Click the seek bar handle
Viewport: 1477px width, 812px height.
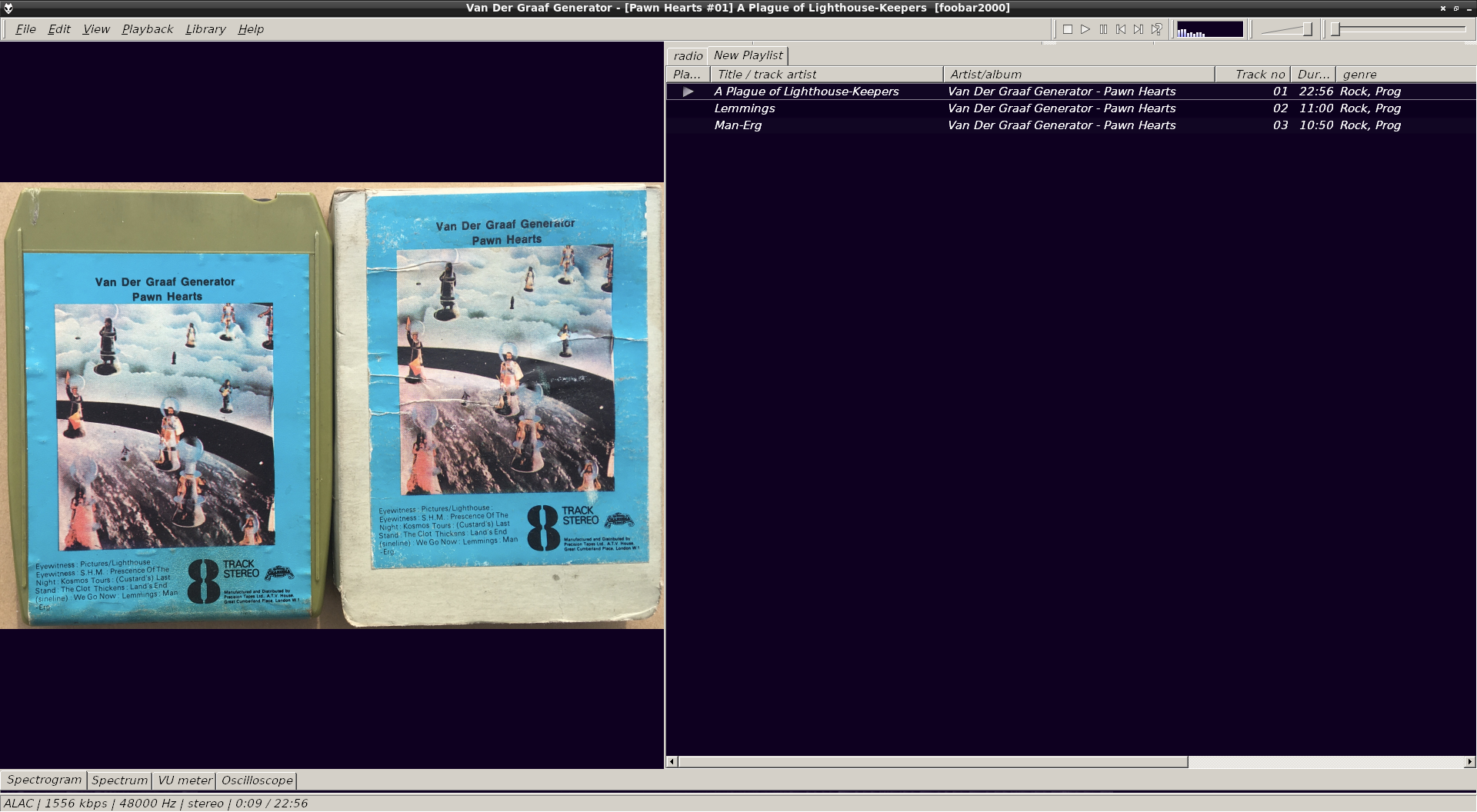[1336, 29]
